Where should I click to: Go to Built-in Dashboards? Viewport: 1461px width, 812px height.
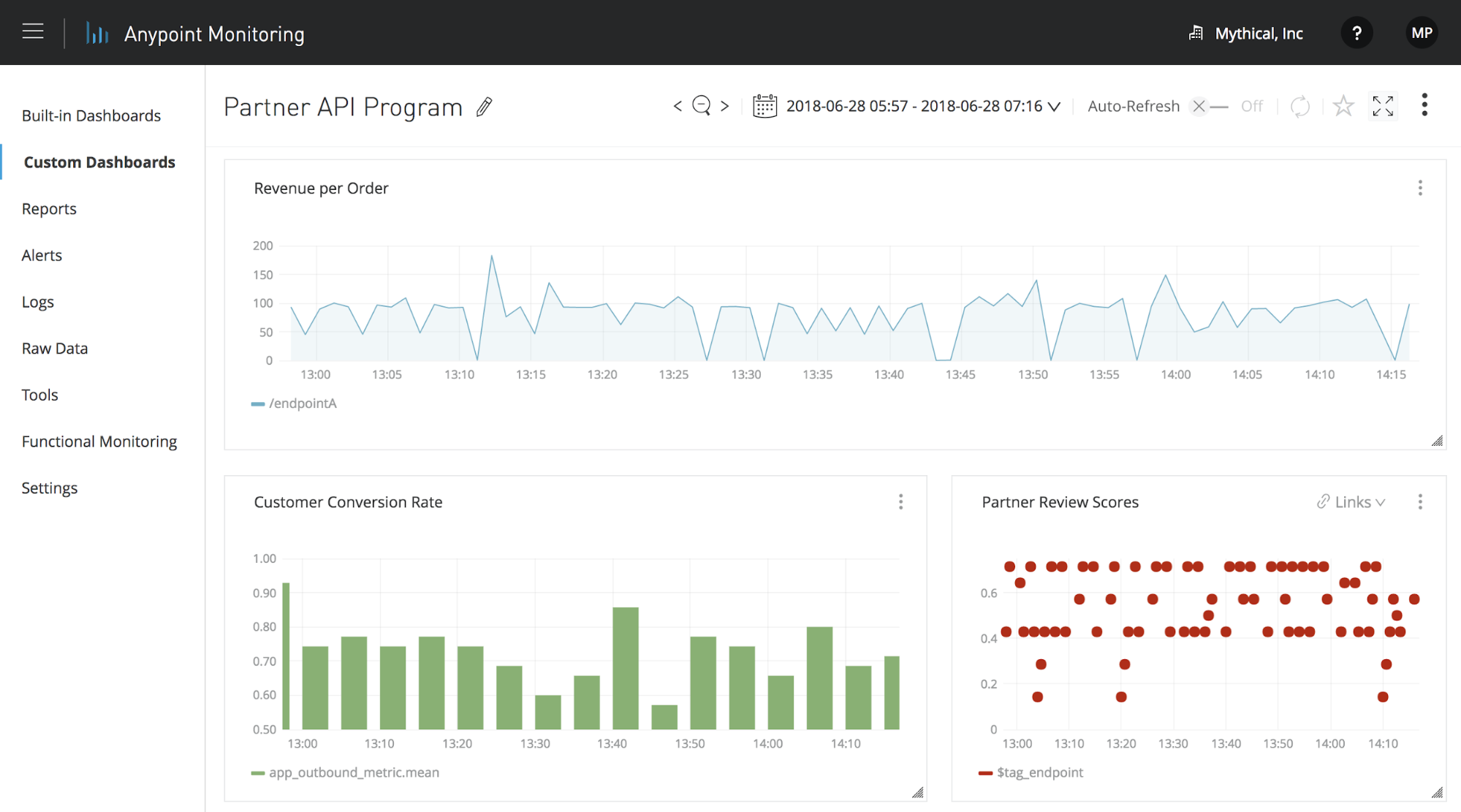91,115
